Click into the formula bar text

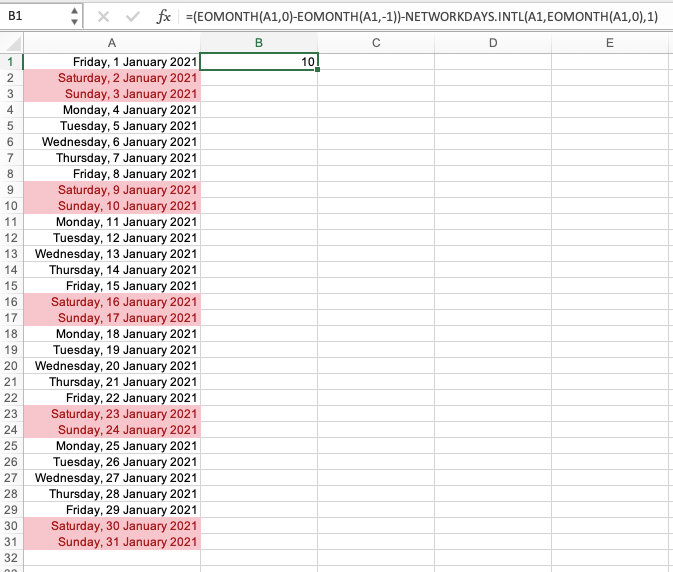pyautogui.click(x=422, y=17)
